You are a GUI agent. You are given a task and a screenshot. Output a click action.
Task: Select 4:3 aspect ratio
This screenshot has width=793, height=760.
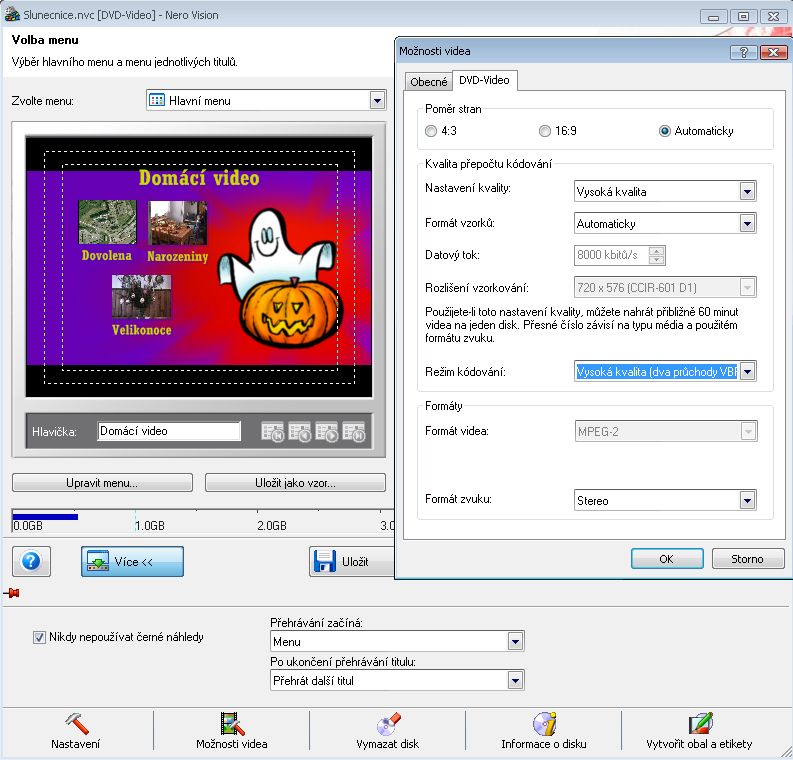tap(441, 131)
